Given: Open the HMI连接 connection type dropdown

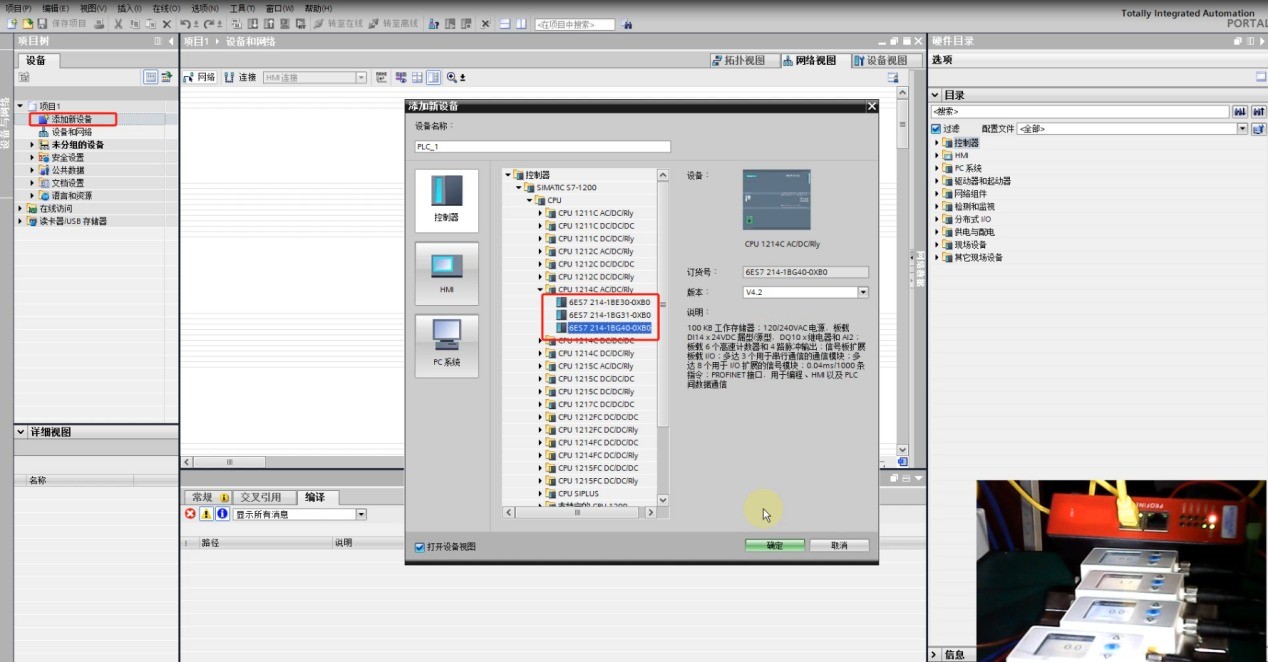Looking at the screenshot, I should pos(362,77).
